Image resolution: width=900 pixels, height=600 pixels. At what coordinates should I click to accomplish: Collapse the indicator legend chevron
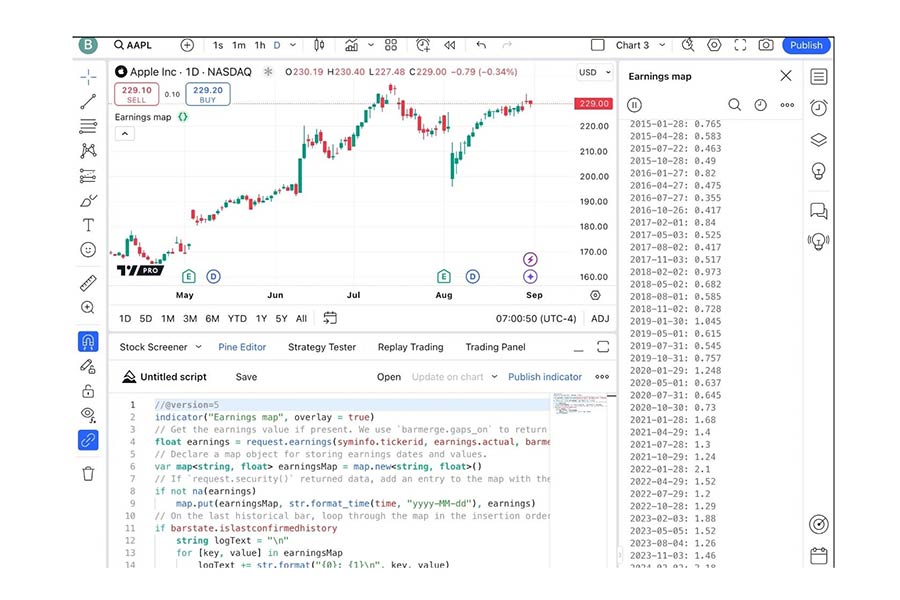point(125,134)
